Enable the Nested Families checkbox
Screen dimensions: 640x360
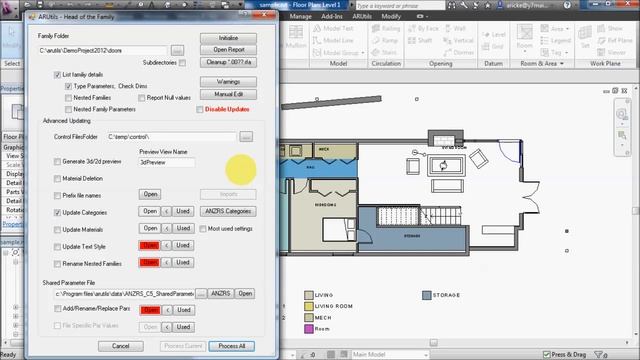point(68,98)
